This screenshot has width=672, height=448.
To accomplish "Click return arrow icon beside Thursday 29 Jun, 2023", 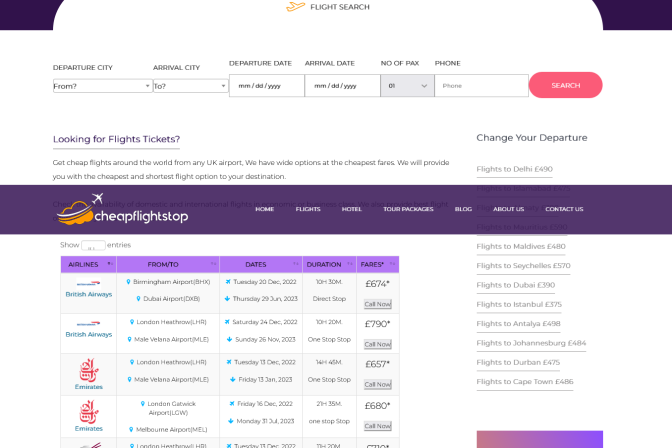I will click(x=227, y=298).
